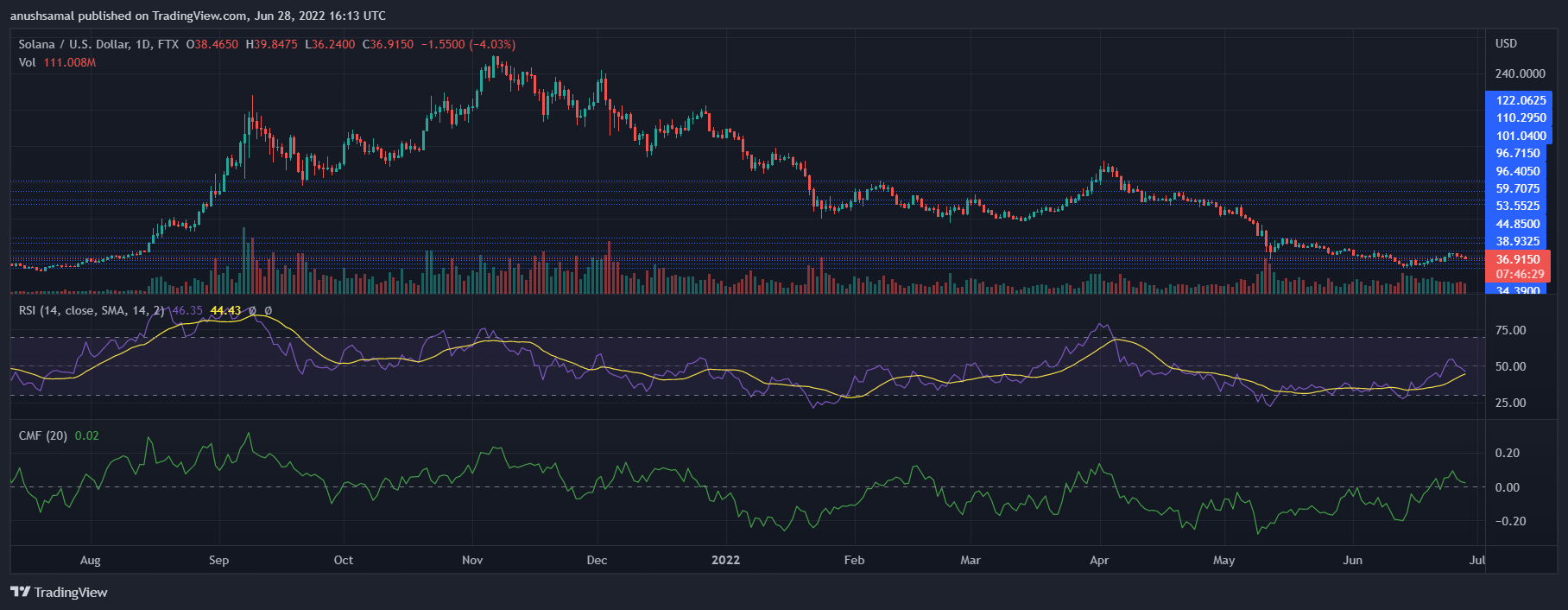Click the 75.00 level on RSI scale

tap(1510, 330)
